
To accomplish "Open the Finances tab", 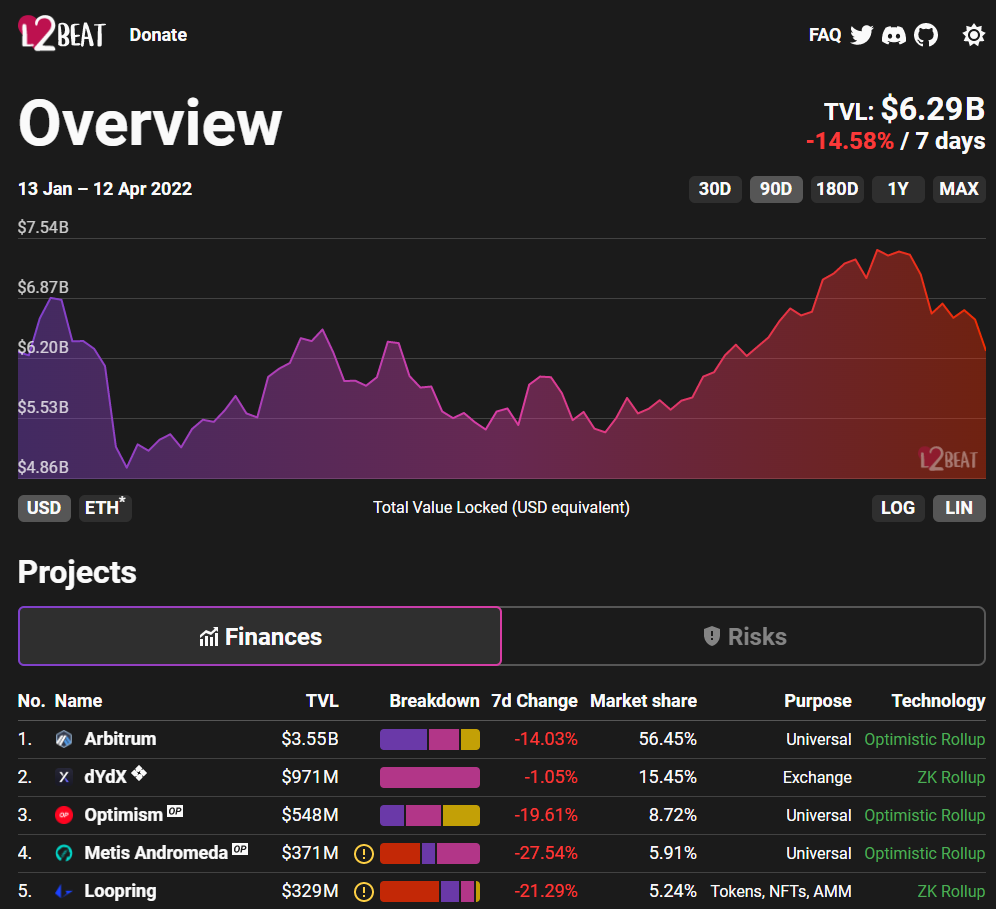I will (x=260, y=636).
